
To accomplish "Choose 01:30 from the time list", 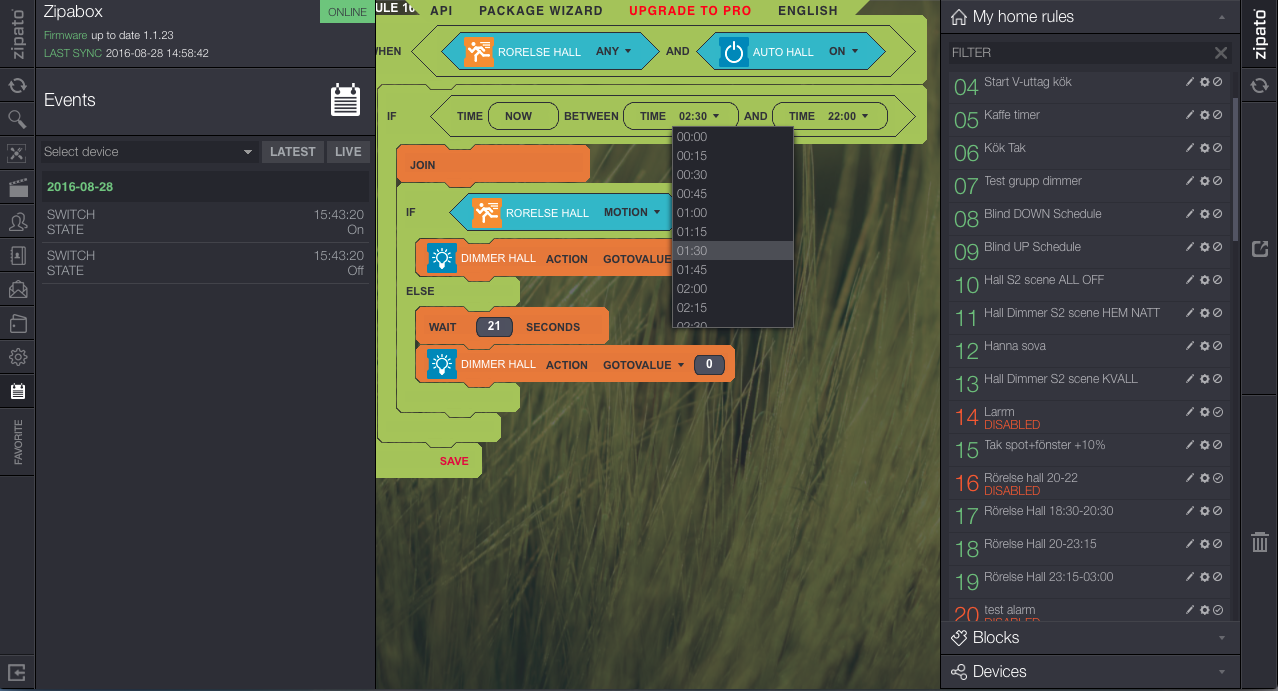I will point(732,251).
